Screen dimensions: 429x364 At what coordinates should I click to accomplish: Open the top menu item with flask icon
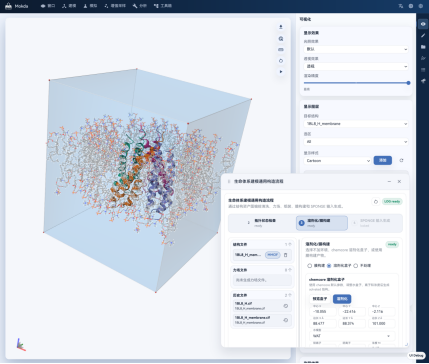[x=90, y=6]
